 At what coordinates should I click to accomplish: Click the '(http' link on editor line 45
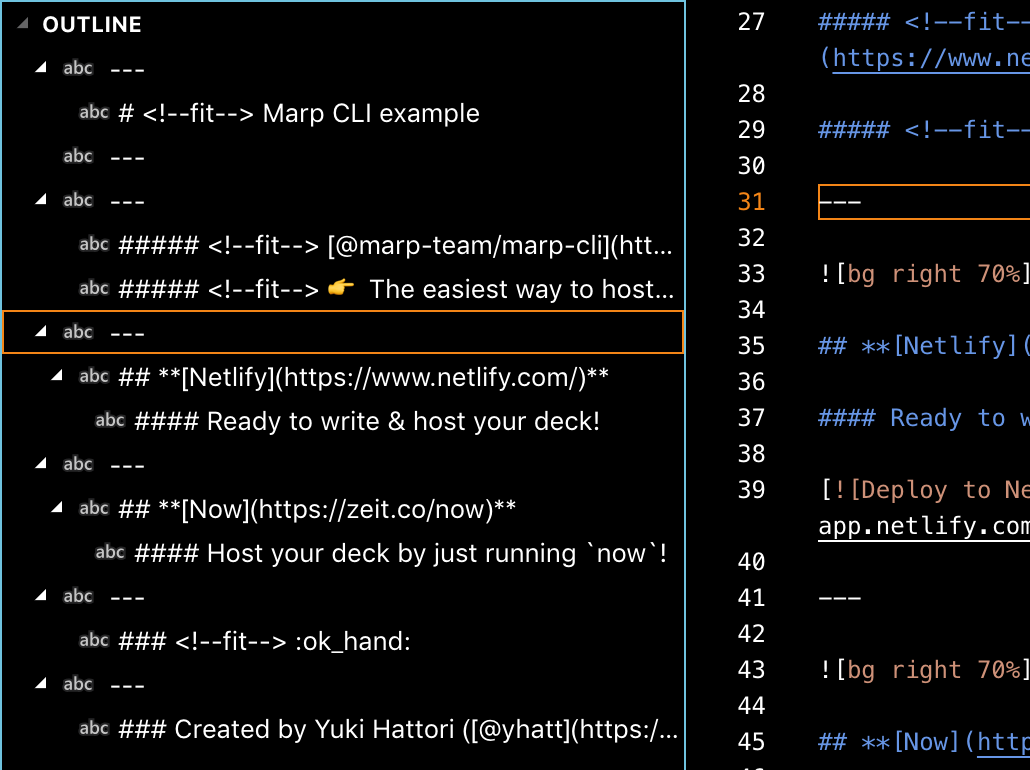tap(997, 742)
